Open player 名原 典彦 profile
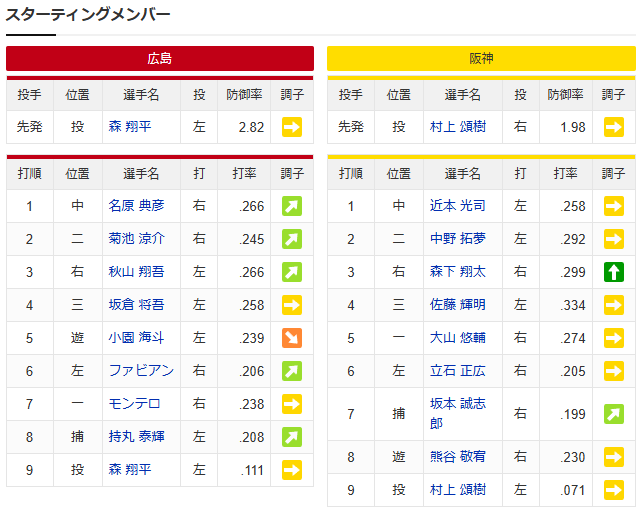Image resolution: width=640 pixels, height=513 pixels. pyautogui.click(x=136, y=205)
